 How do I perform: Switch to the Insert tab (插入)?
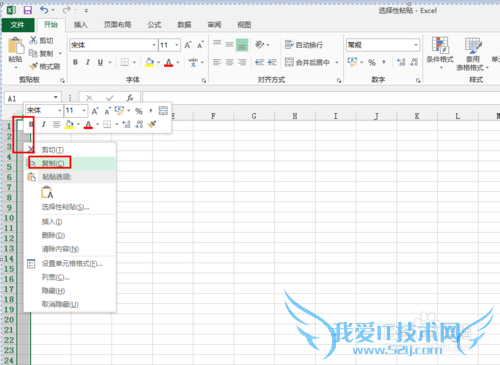point(80,25)
